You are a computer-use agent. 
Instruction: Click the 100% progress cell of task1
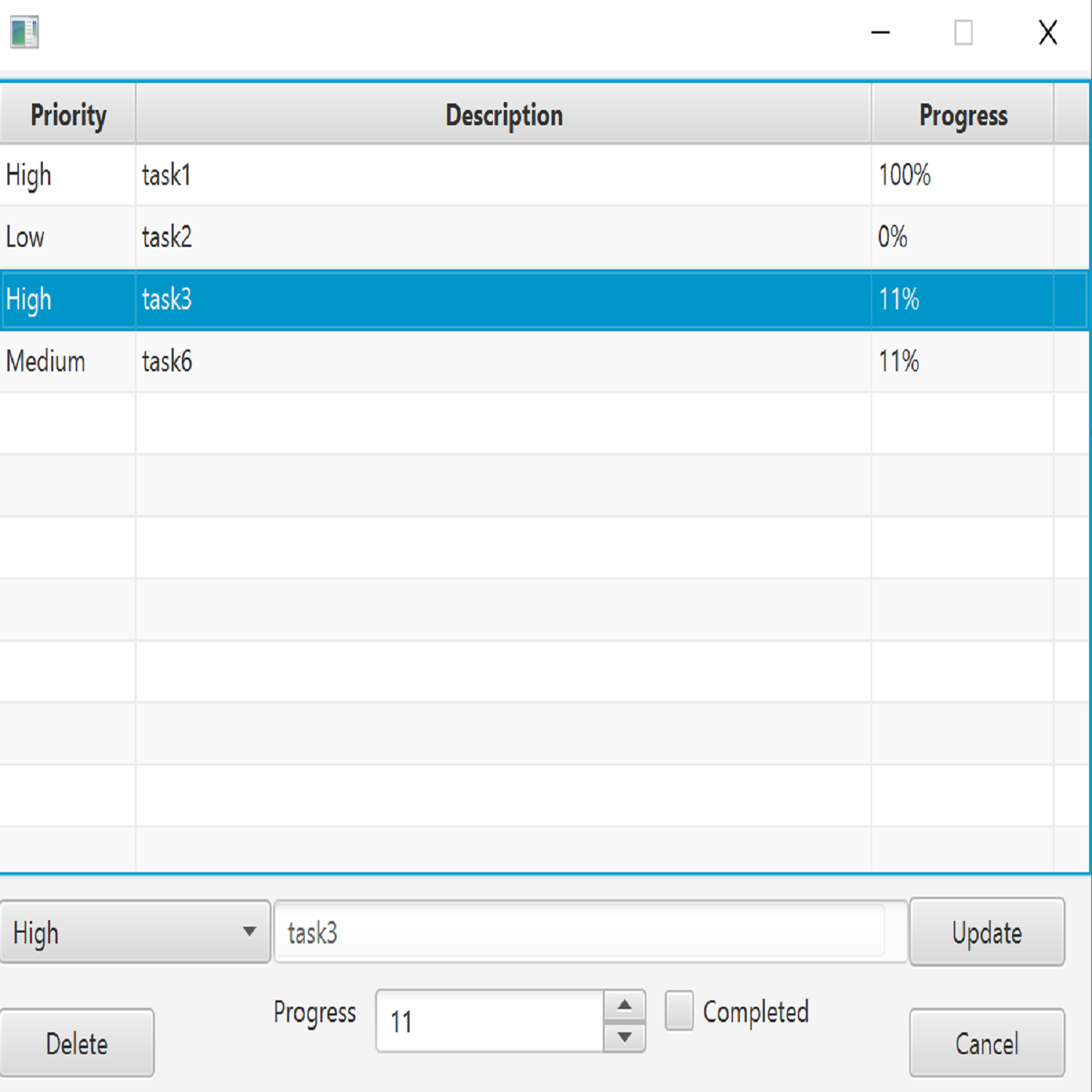click(904, 175)
